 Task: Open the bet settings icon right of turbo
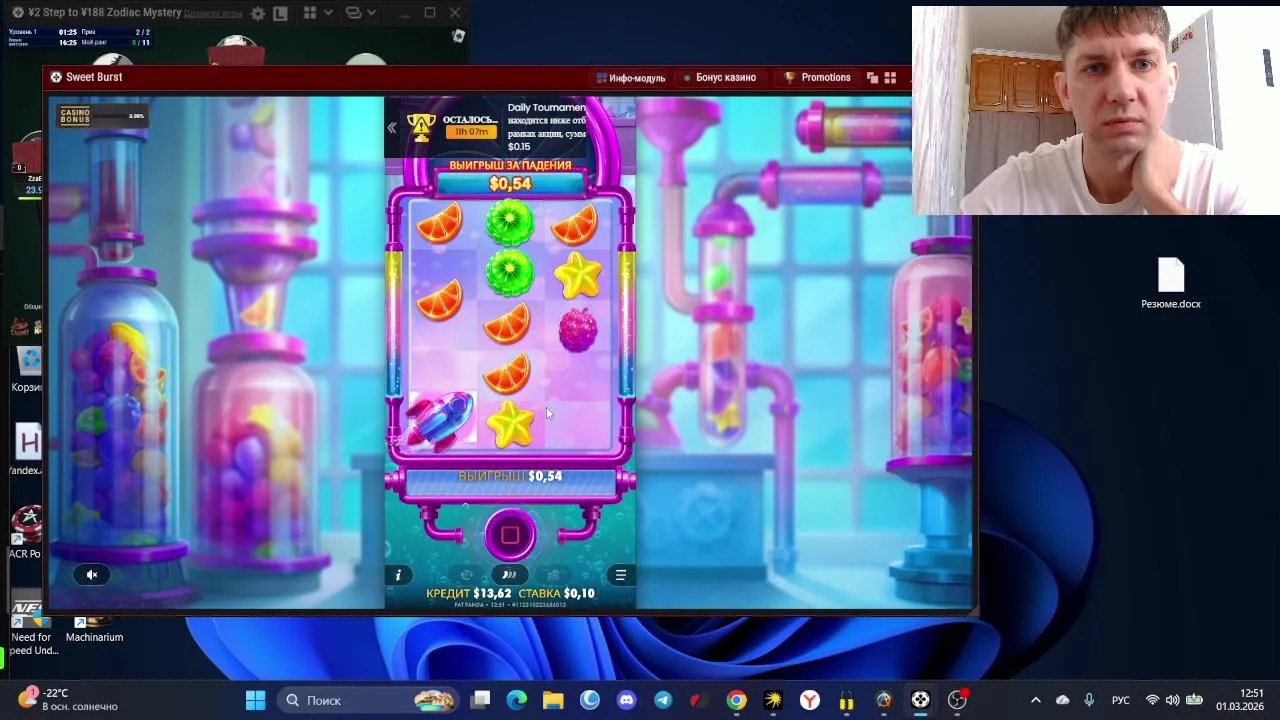click(x=553, y=575)
